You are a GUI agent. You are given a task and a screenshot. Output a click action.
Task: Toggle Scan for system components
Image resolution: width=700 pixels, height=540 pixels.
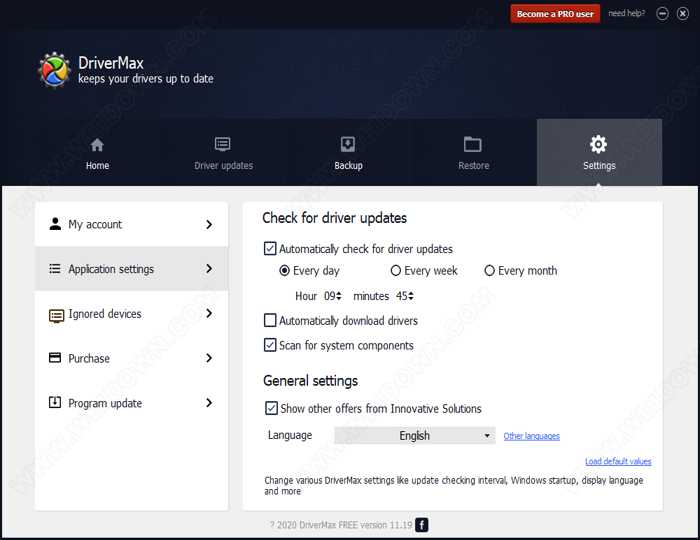[x=270, y=345]
